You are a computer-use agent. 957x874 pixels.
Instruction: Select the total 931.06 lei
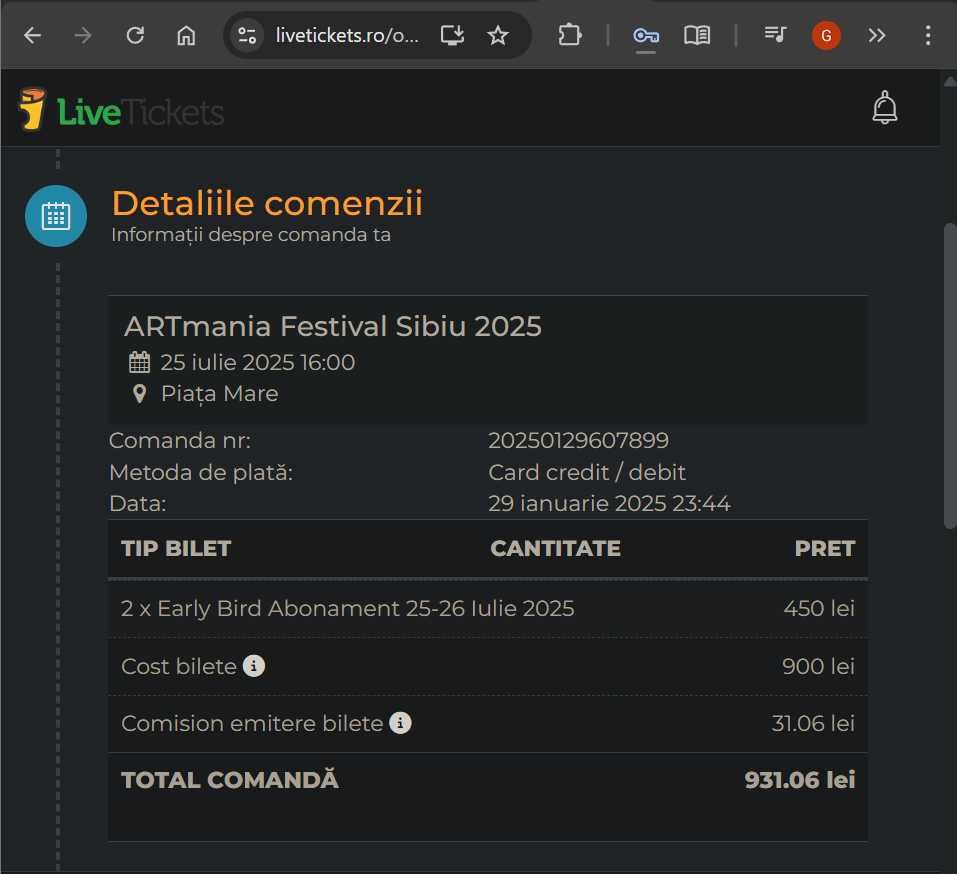coord(800,780)
